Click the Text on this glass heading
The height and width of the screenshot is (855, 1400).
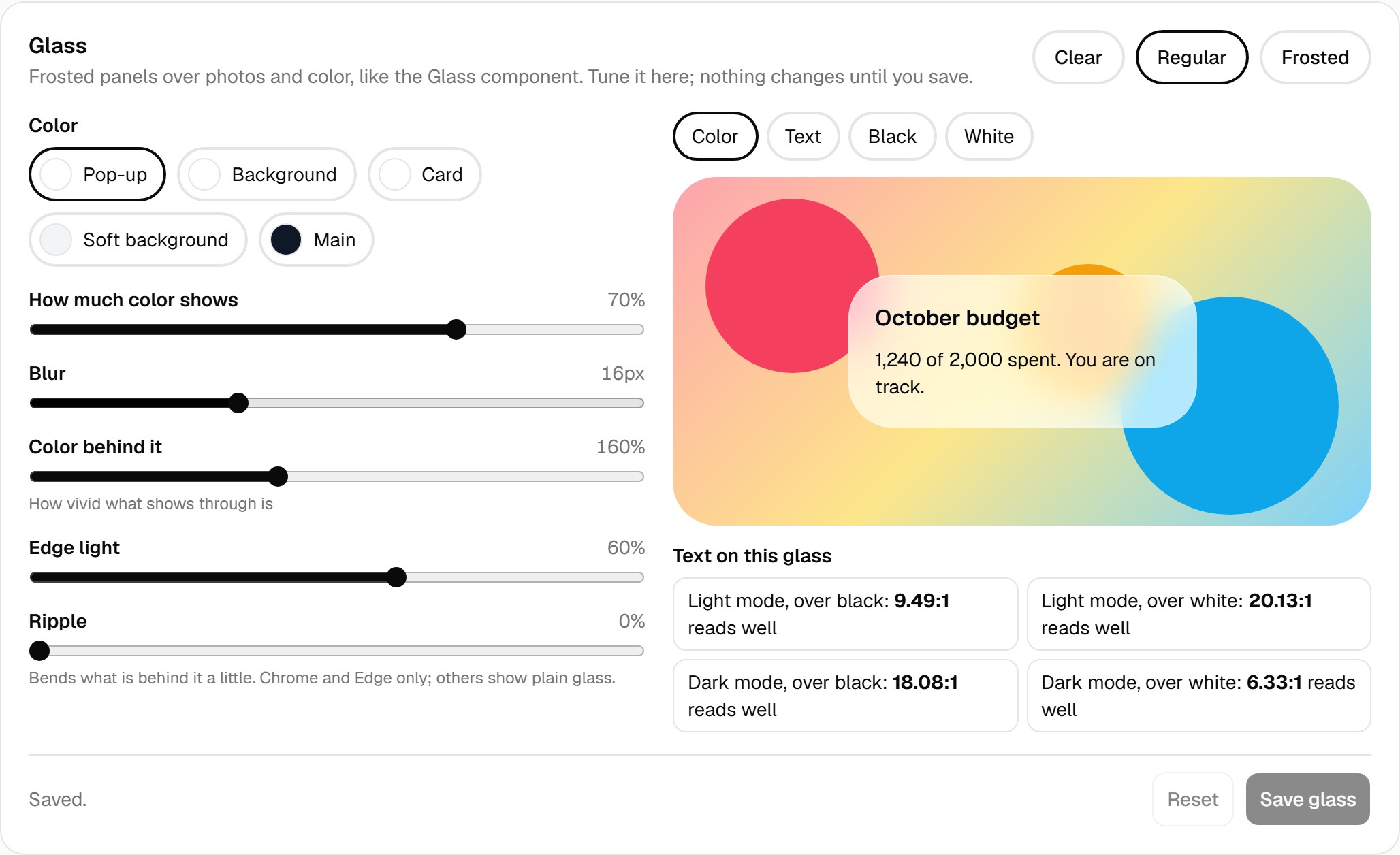752,555
